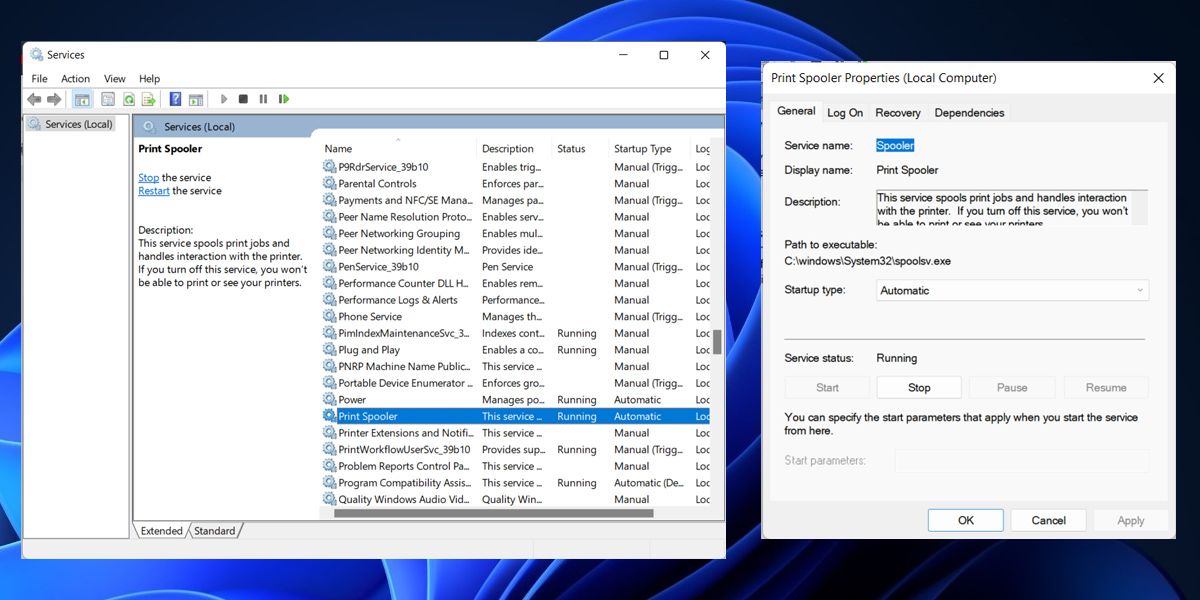Click gear icon of Performance Logs & Alerts

(330, 300)
